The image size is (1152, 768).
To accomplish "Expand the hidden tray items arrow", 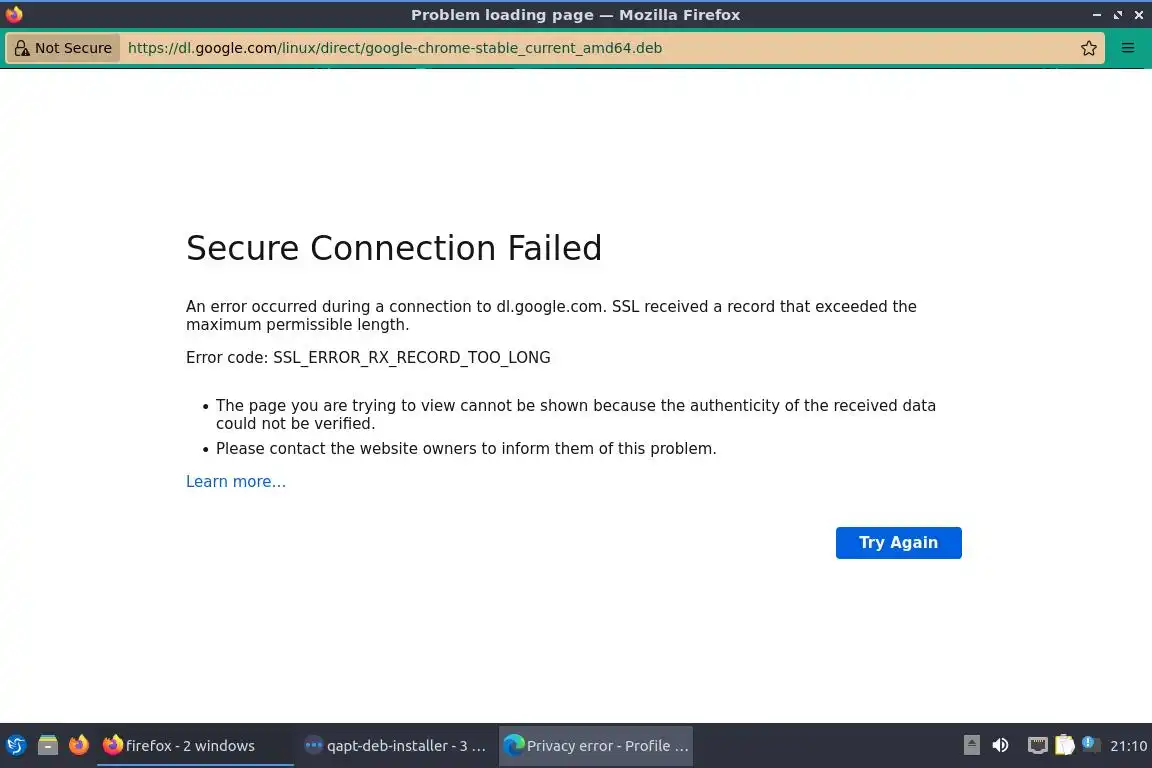I will 972,745.
